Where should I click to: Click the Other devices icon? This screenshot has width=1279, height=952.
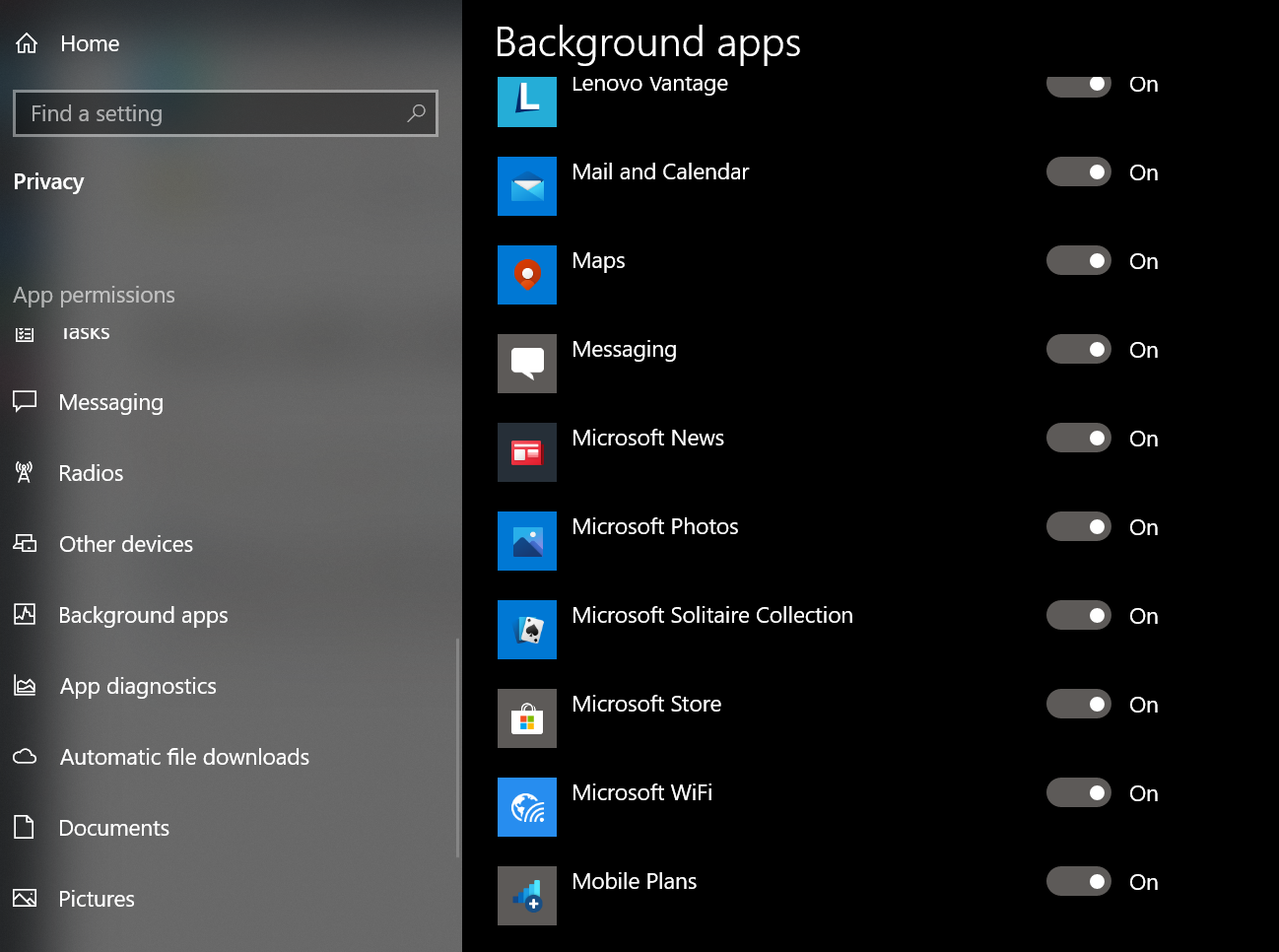point(25,543)
